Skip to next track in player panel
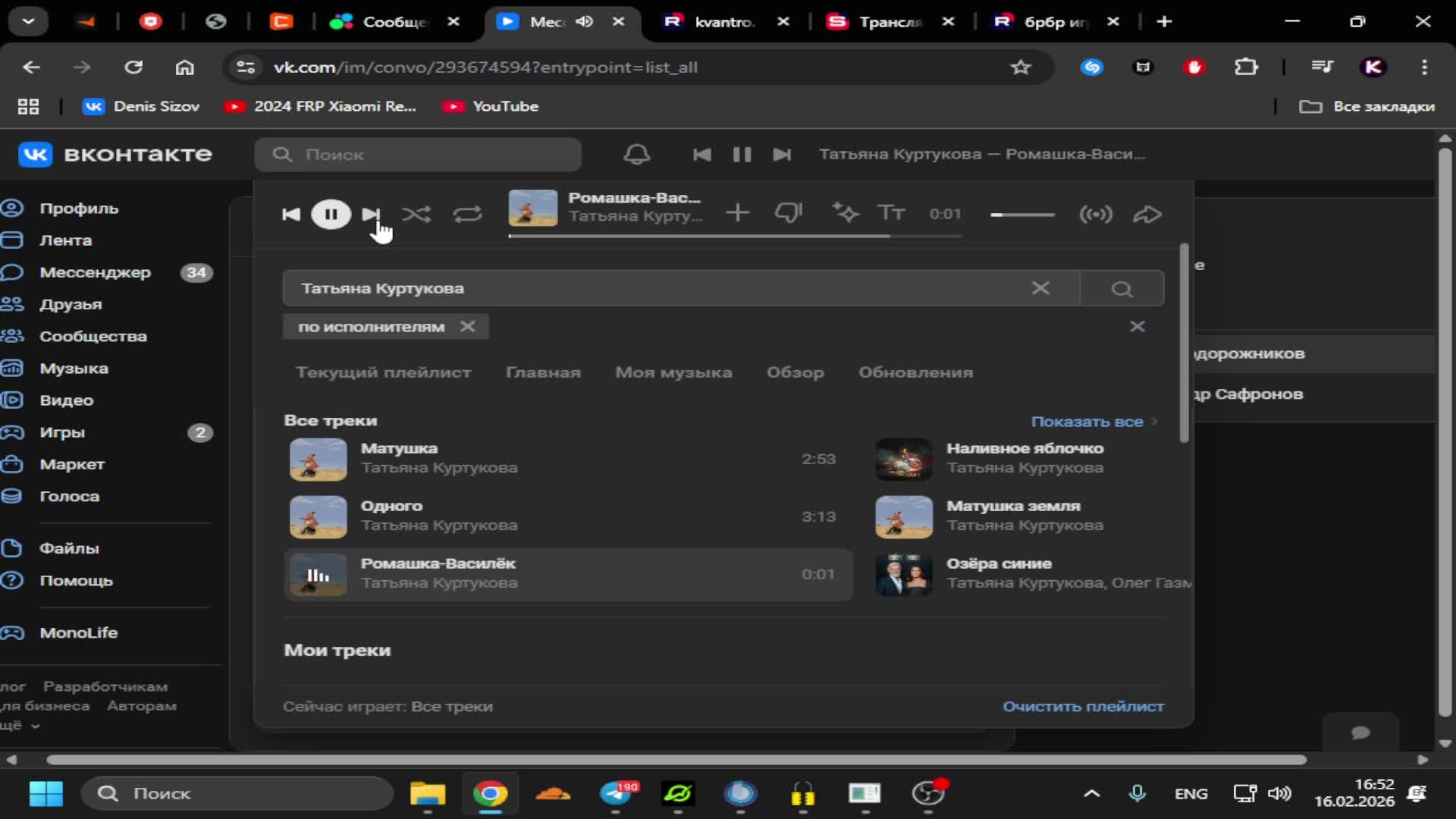This screenshot has width=1456, height=819. [x=370, y=215]
